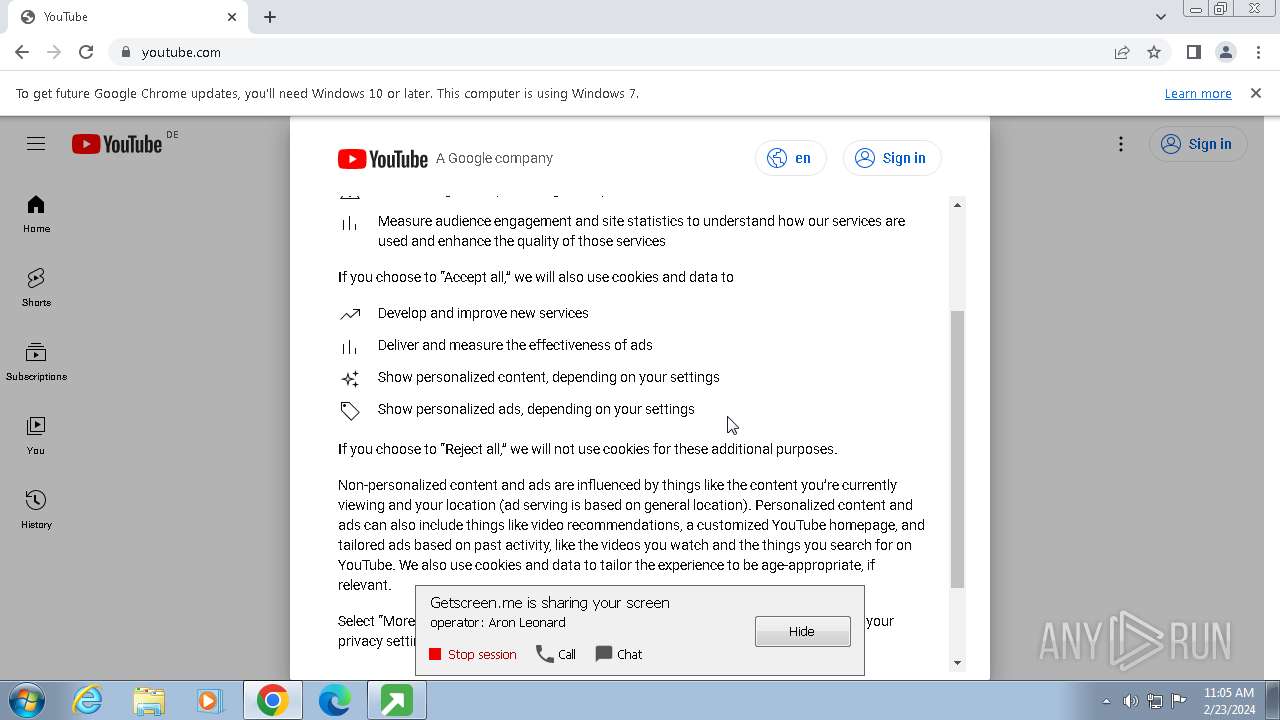
Task: Open the Chrome profile avatar
Action: click(1225, 52)
